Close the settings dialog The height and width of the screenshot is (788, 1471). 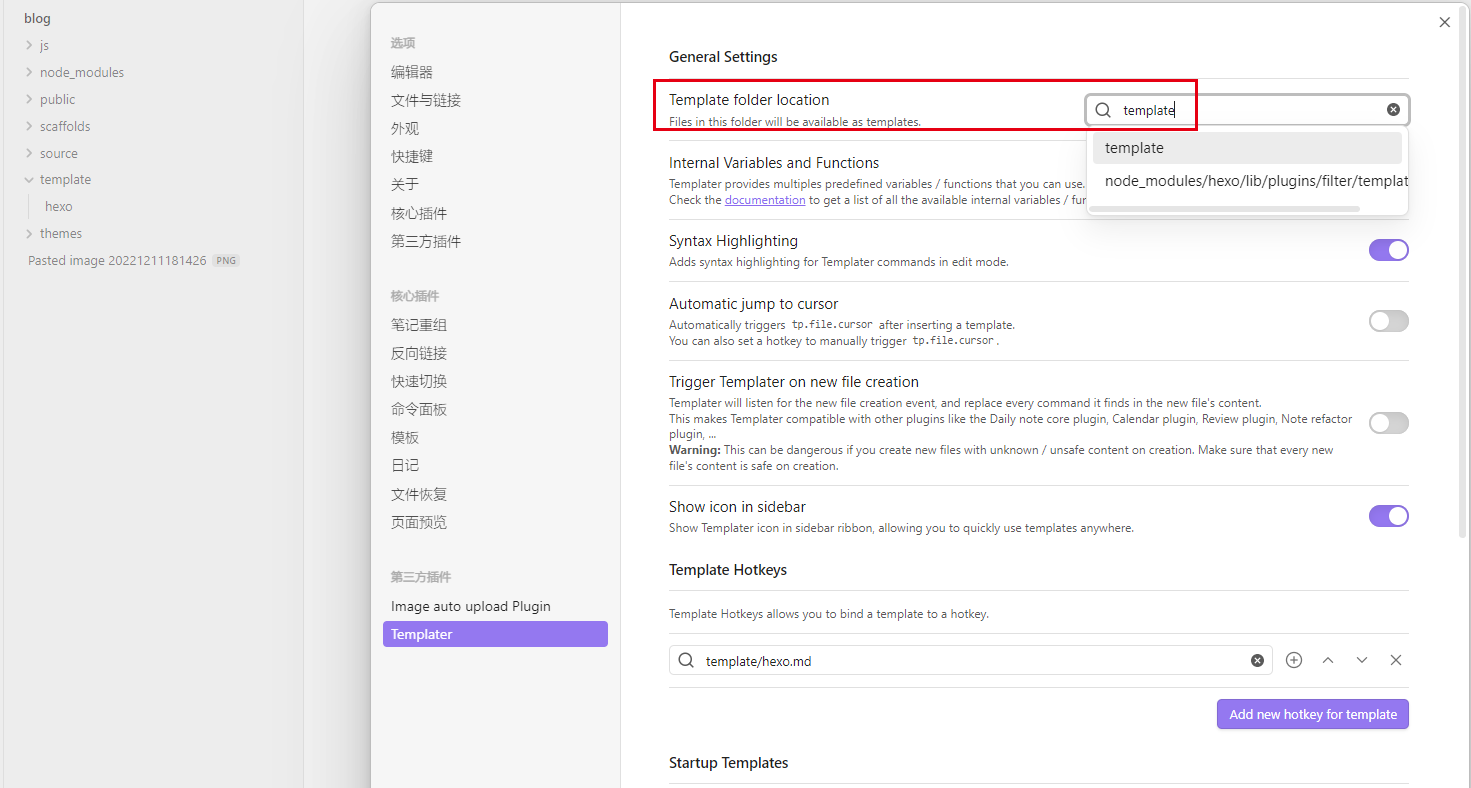(1444, 21)
